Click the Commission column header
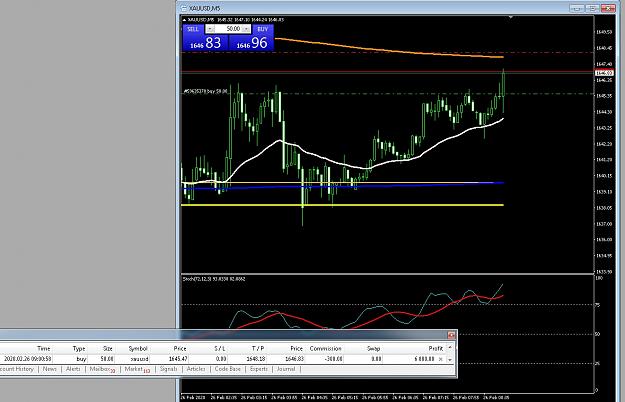The image size is (625, 402). pyautogui.click(x=325, y=348)
